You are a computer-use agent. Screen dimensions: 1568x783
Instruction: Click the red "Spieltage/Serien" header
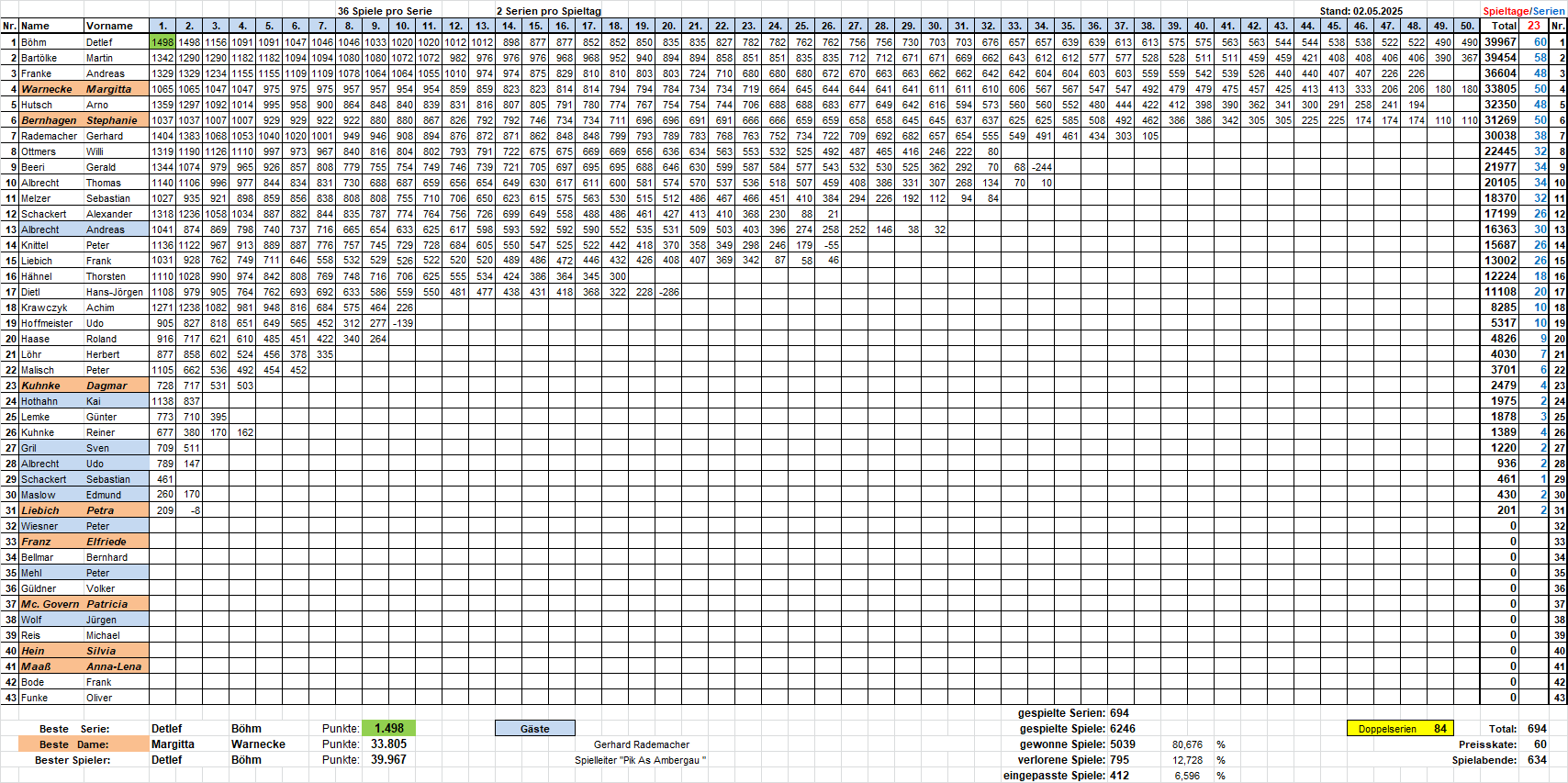click(1523, 11)
